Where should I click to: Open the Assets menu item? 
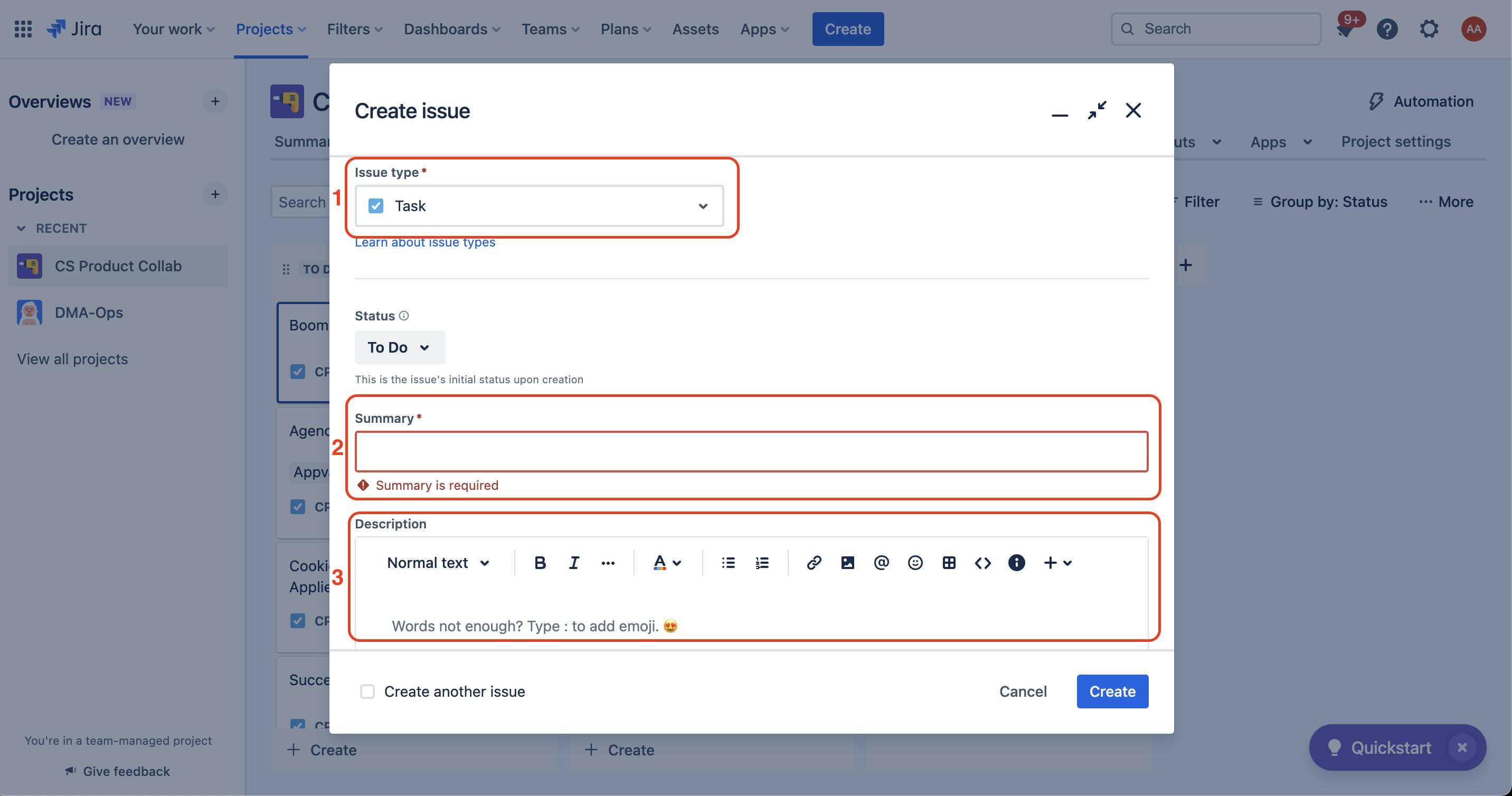[x=695, y=29]
